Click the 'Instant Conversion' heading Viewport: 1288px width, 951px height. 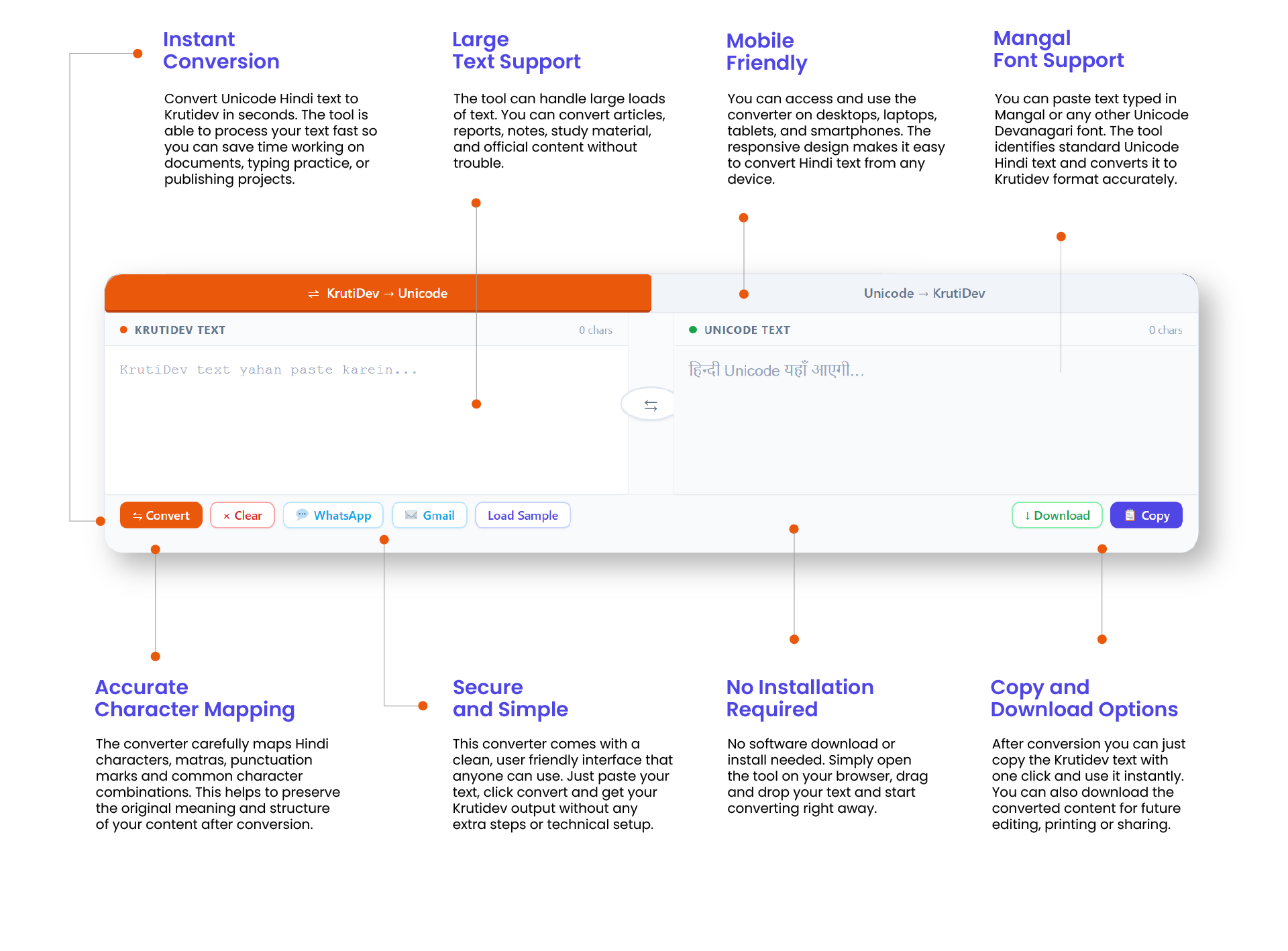coord(221,50)
